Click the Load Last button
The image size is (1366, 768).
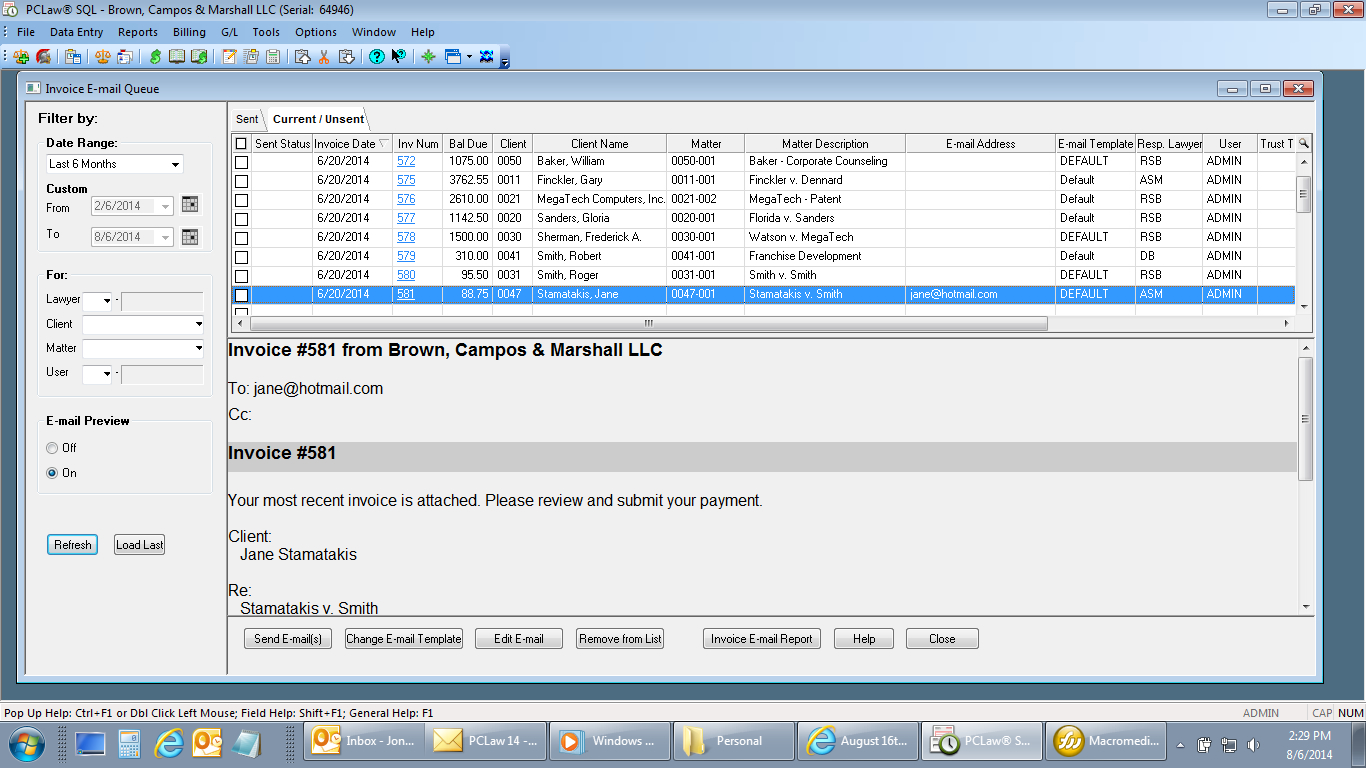coord(140,545)
